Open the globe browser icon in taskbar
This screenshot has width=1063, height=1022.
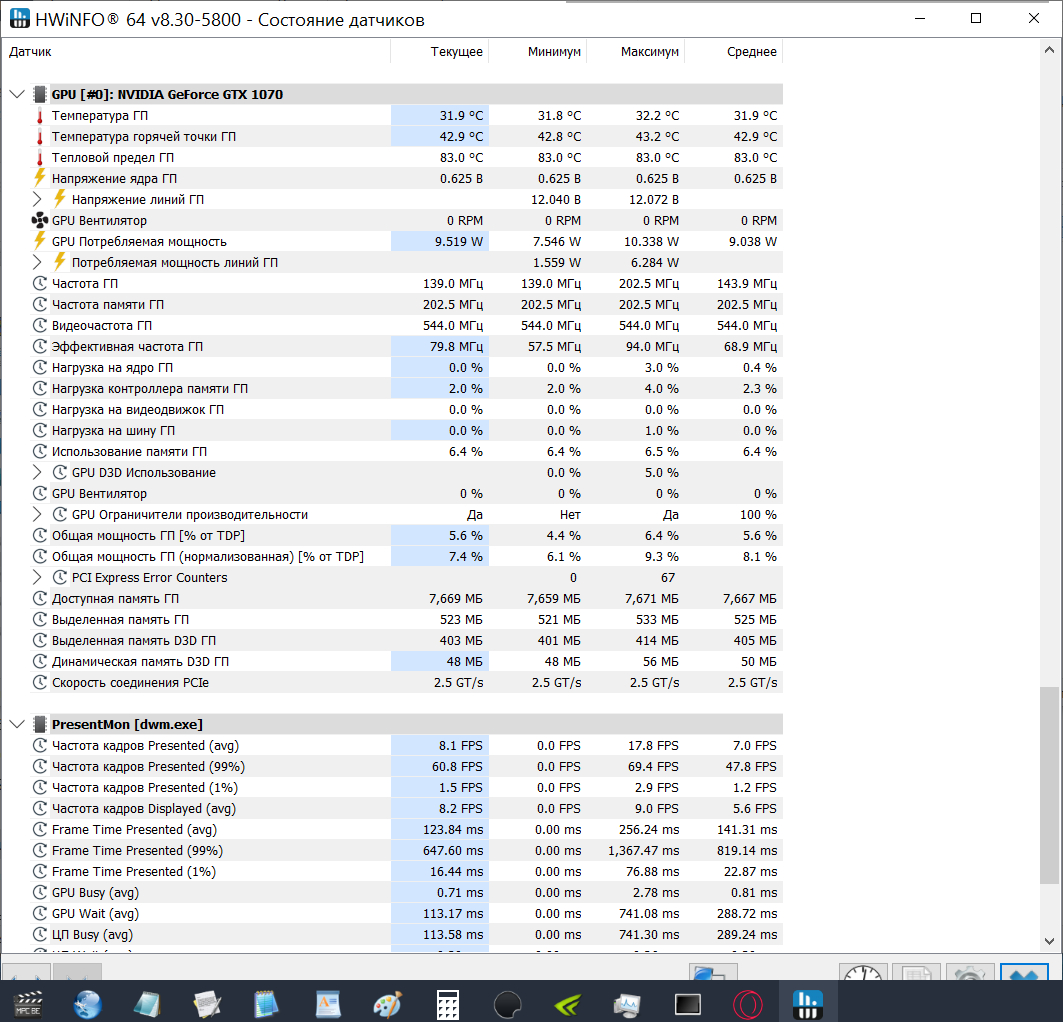click(88, 1004)
